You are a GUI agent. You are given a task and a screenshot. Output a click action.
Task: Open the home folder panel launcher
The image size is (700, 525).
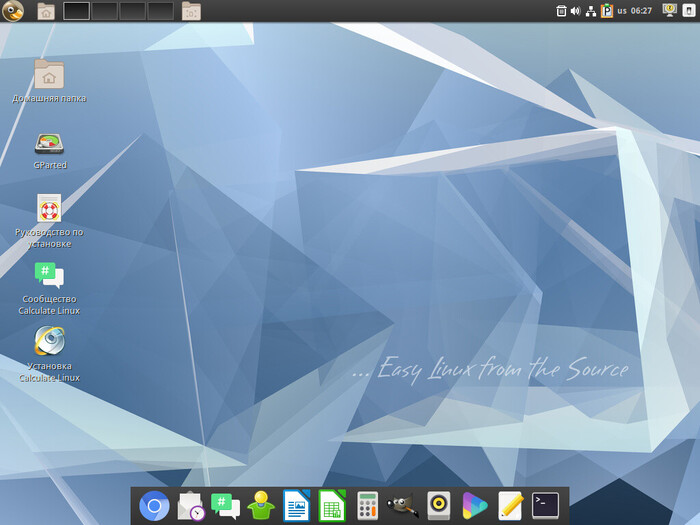pyautogui.click(x=46, y=11)
